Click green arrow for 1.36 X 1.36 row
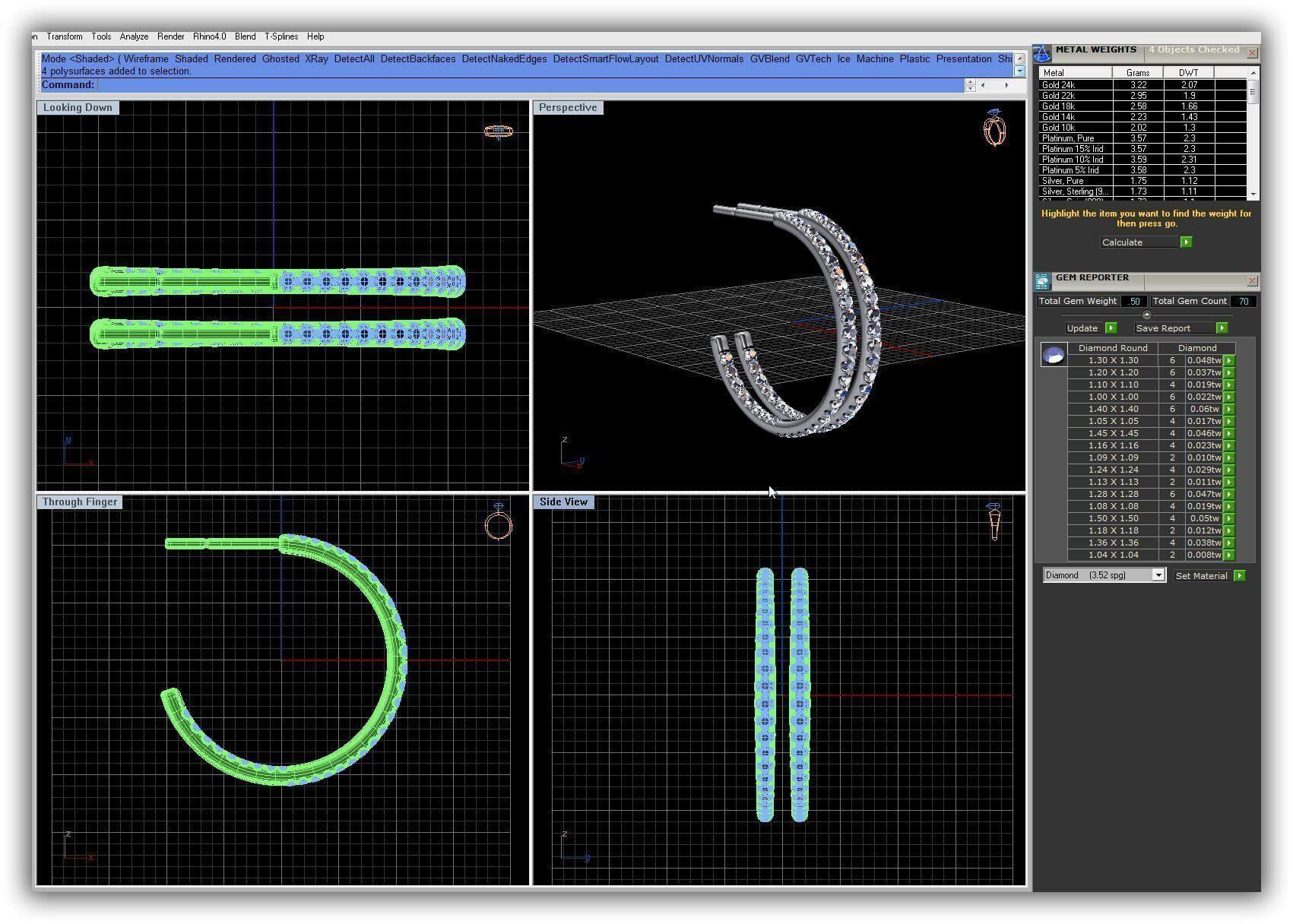 [x=1229, y=543]
